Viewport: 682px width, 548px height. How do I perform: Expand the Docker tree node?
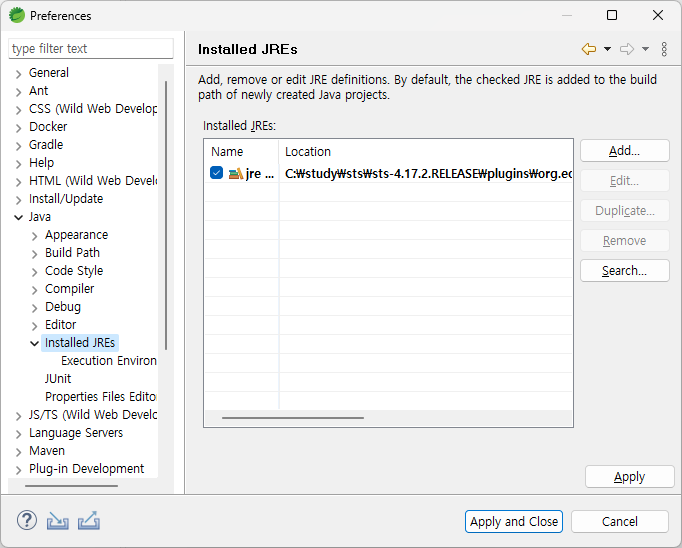18,128
